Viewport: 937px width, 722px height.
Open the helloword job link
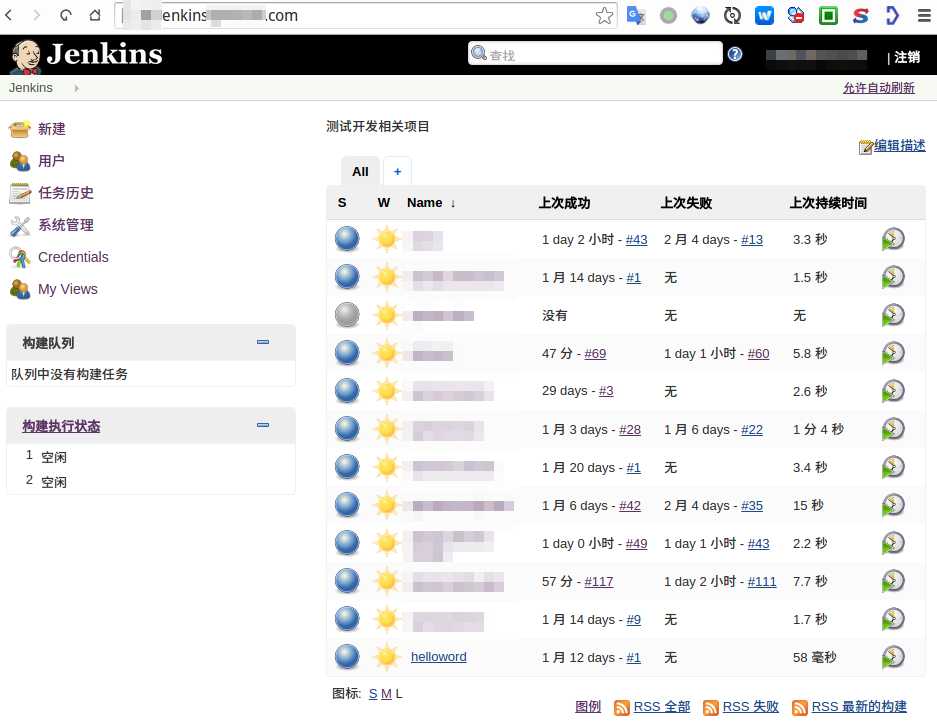pos(439,657)
